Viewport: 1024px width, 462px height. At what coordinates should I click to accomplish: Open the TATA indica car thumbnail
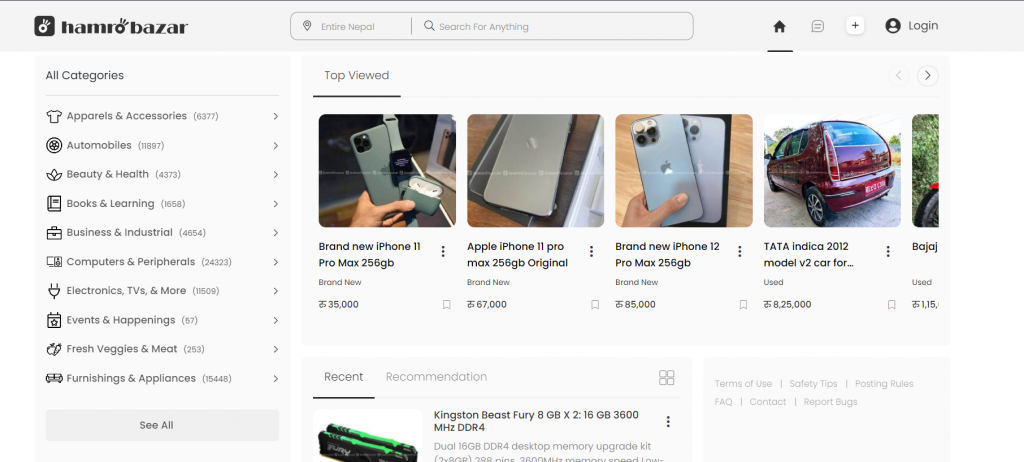(x=832, y=171)
